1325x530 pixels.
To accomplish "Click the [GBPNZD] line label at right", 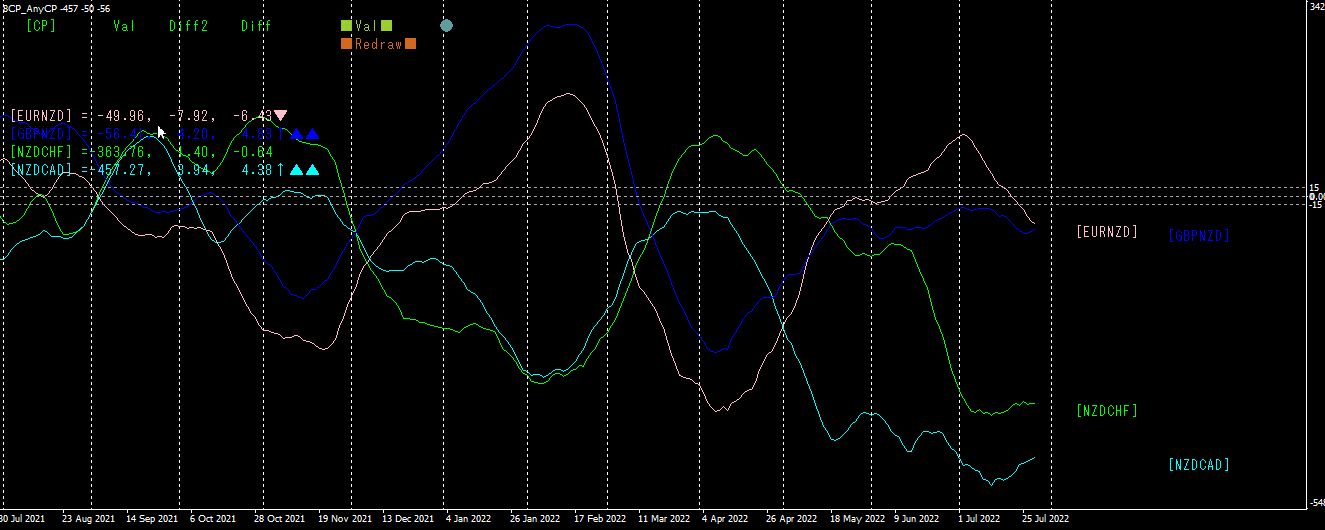I will click(1199, 236).
